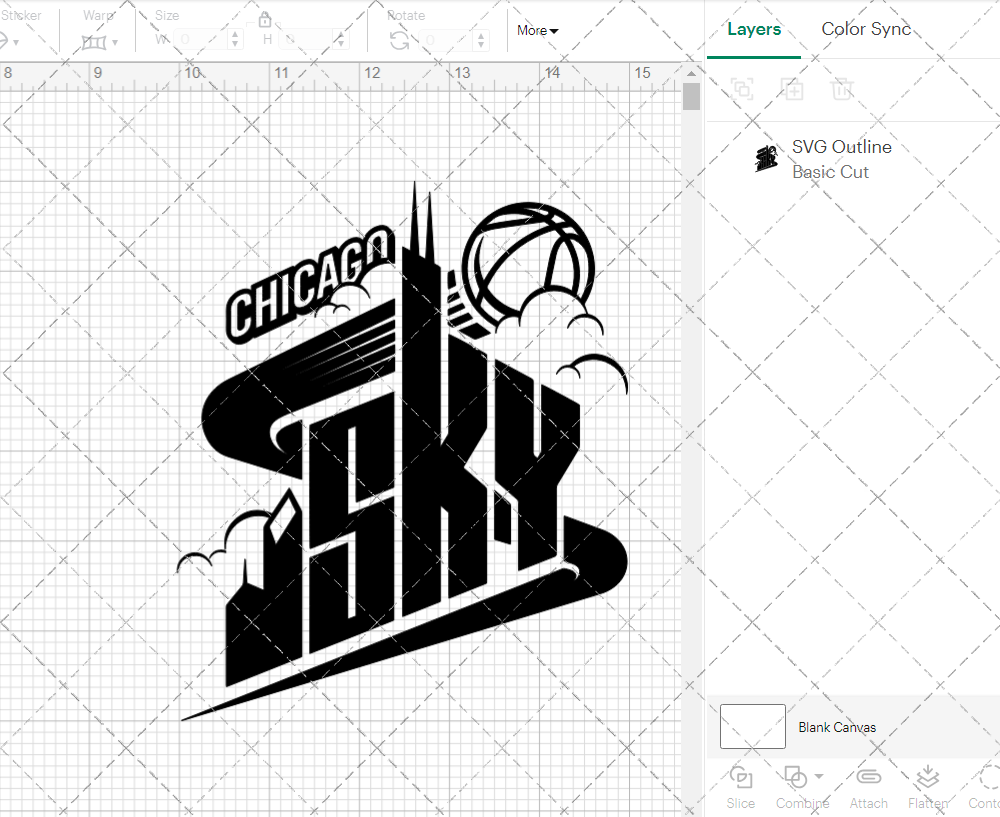
Task: Click the delete trash icon in Layers panel
Action: (x=843, y=89)
